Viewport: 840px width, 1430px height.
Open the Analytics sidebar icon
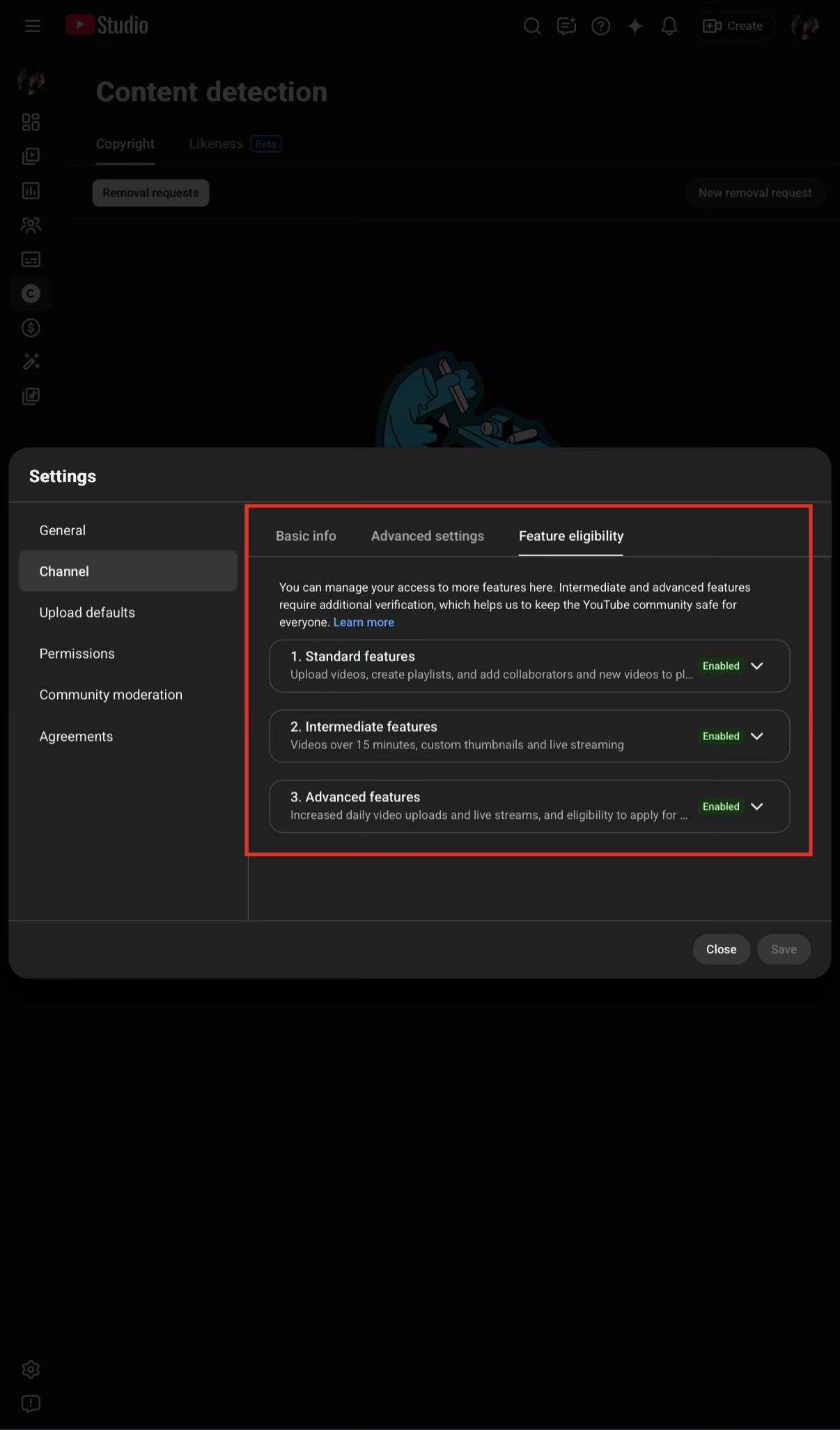(31, 191)
